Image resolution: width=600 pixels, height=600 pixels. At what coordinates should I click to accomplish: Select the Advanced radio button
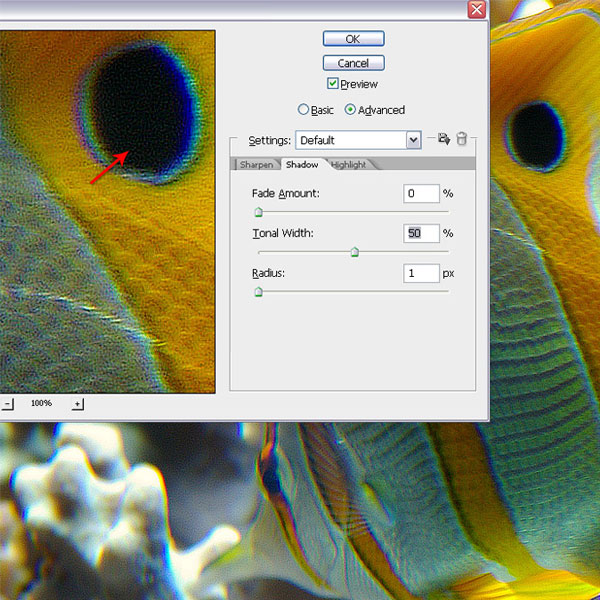pos(350,110)
